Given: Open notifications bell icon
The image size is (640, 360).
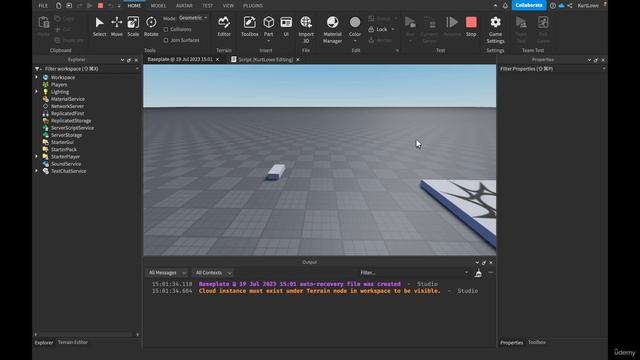Looking at the screenshot, I should tap(505, 6).
